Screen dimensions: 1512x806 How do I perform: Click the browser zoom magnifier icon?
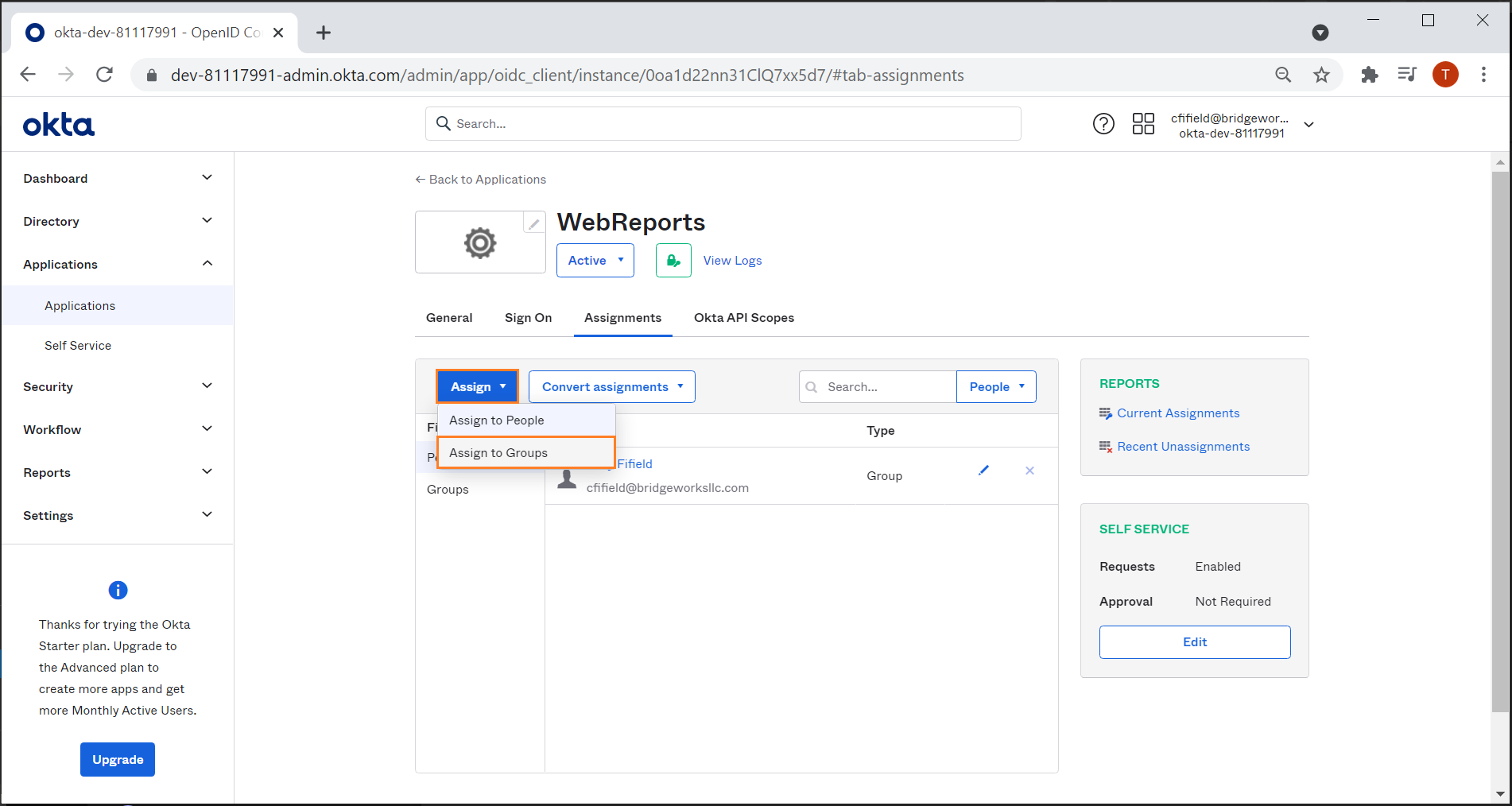point(1283,75)
